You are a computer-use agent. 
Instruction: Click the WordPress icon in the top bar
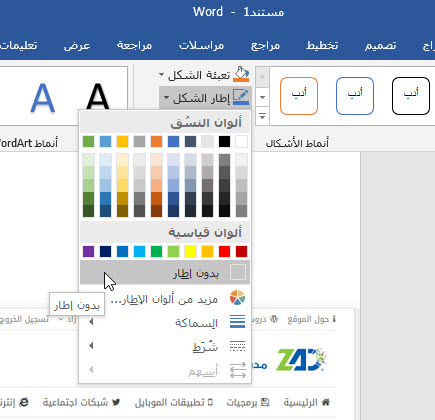274,319
